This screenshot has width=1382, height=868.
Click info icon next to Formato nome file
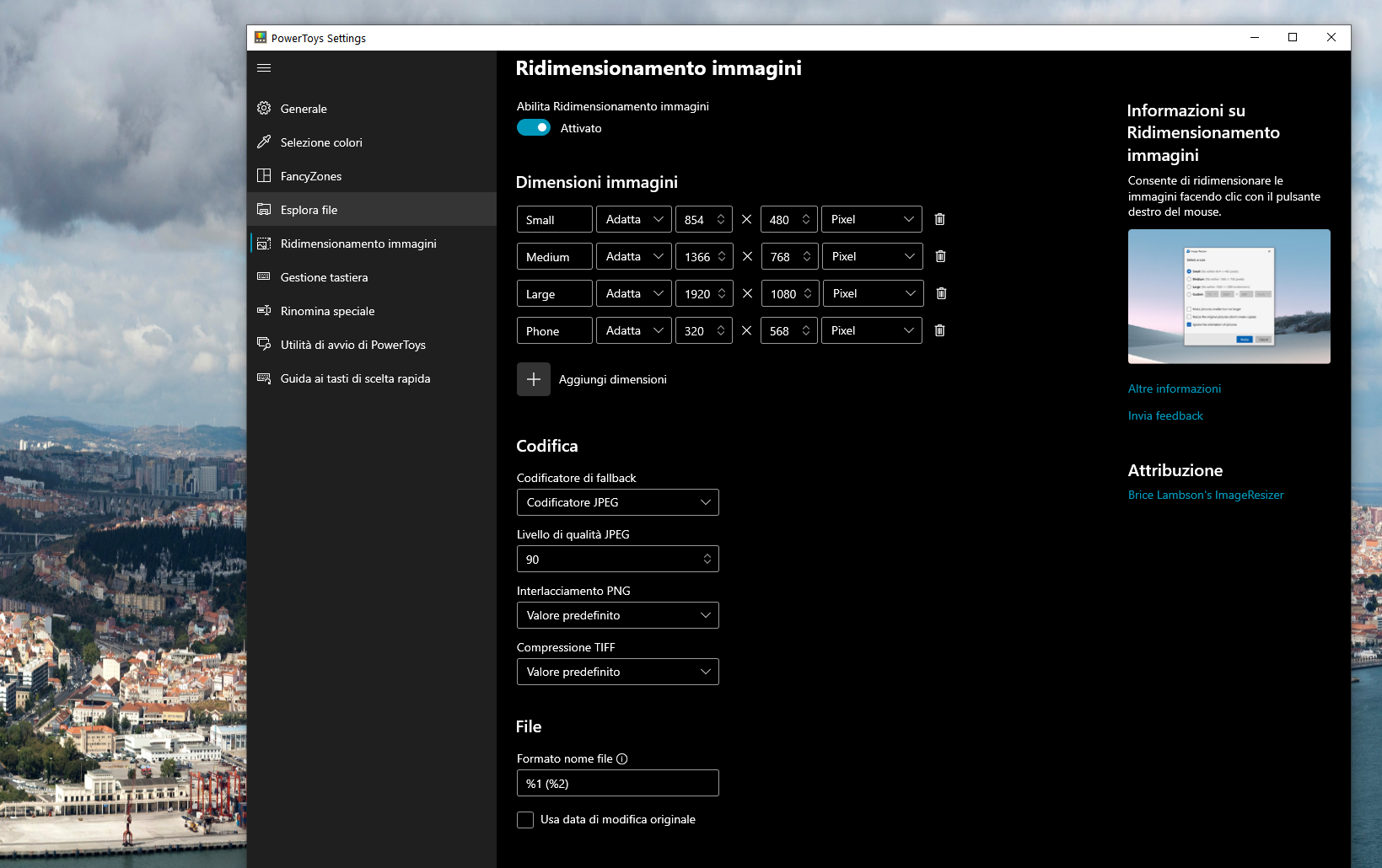click(x=622, y=758)
